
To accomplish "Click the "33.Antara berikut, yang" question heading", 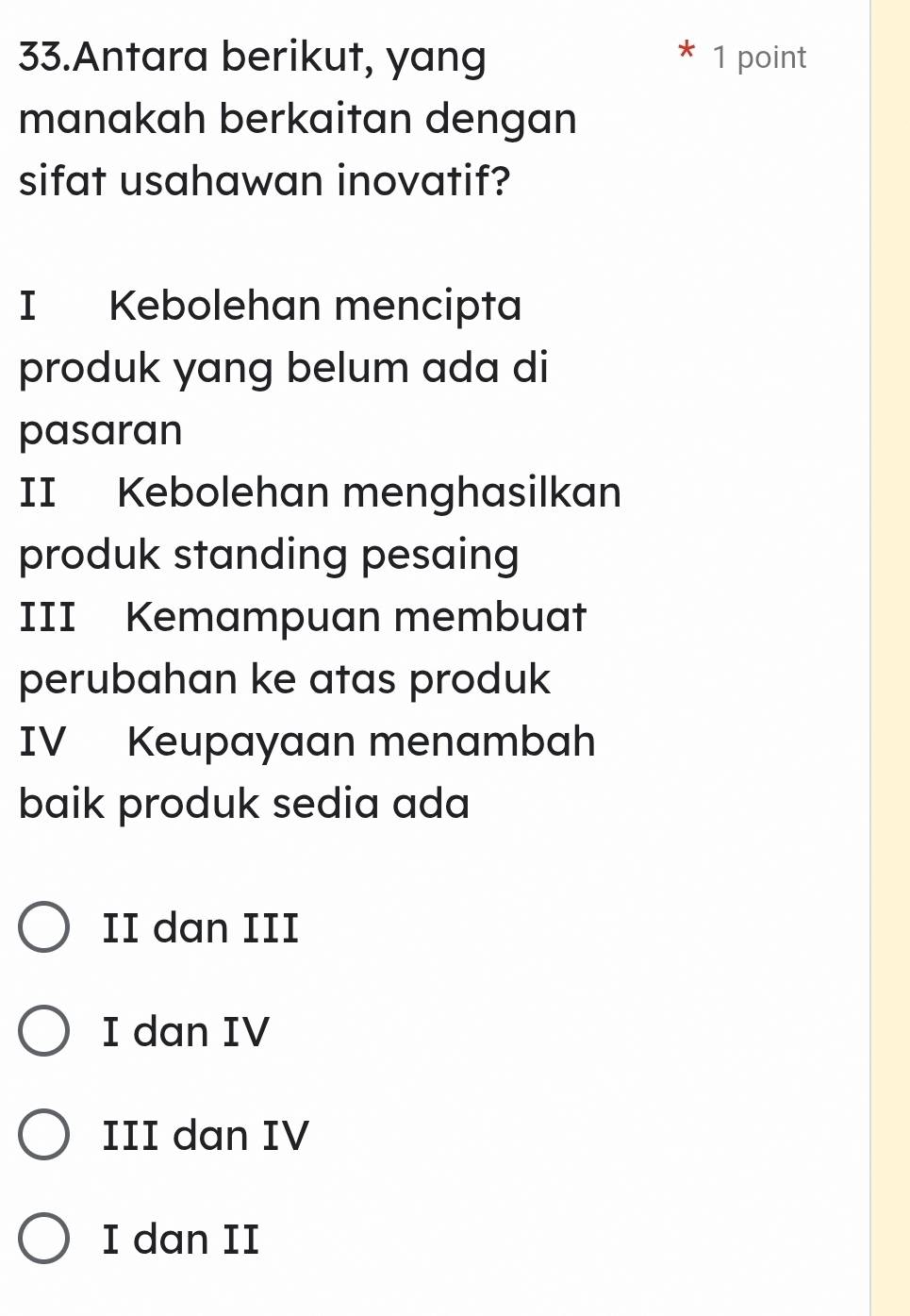I will coord(252,57).
